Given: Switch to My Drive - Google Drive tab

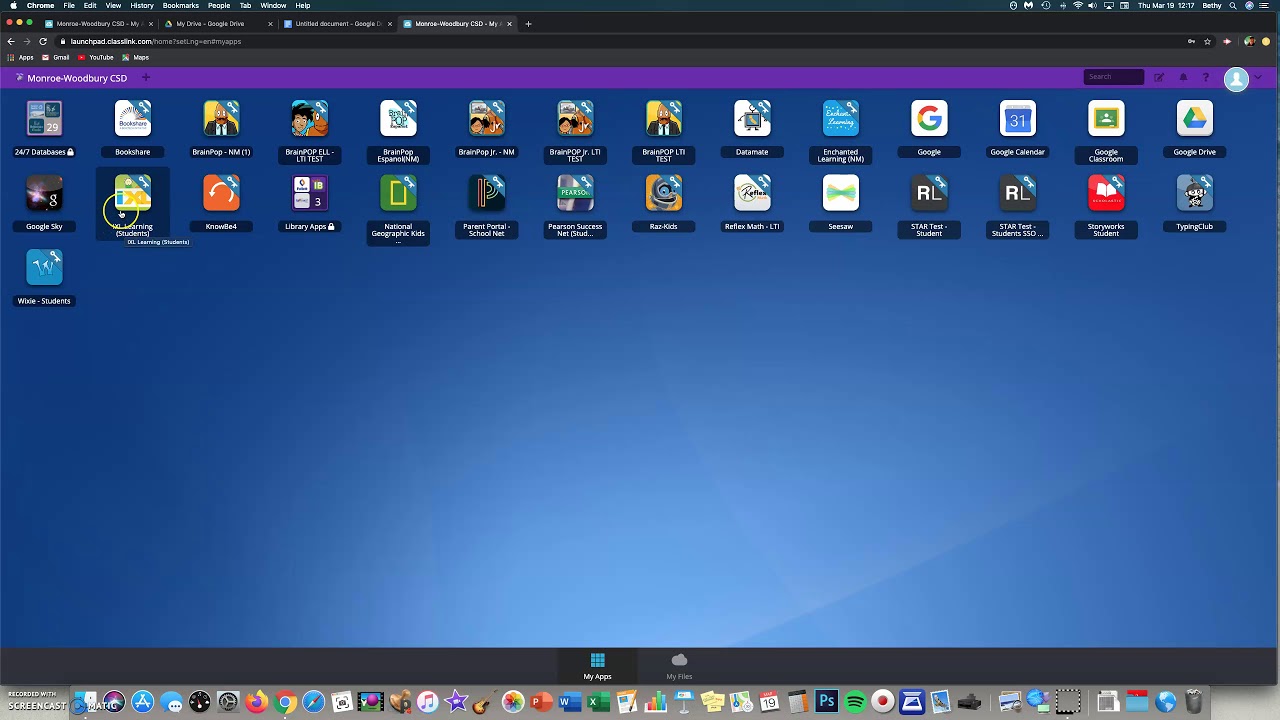Looking at the screenshot, I should 217,23.
